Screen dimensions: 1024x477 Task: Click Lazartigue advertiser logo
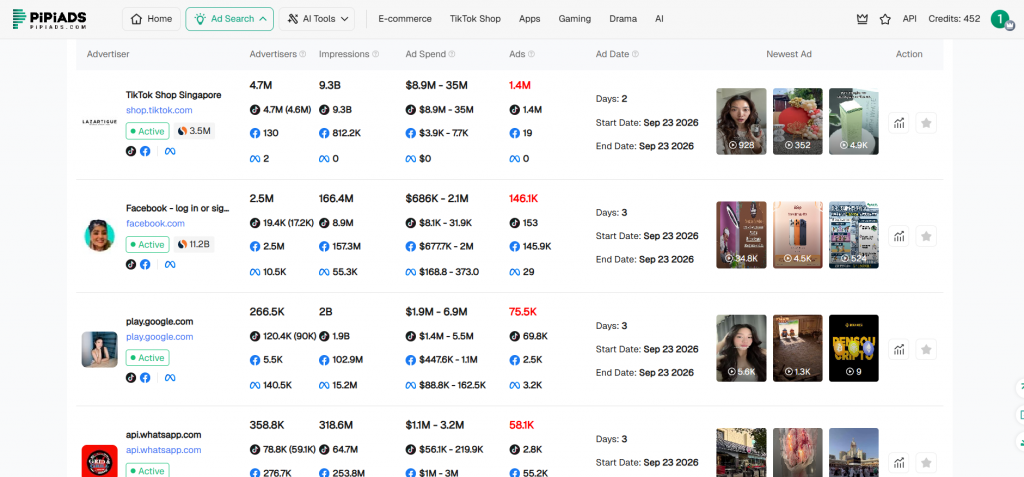(x=99, y=122)
